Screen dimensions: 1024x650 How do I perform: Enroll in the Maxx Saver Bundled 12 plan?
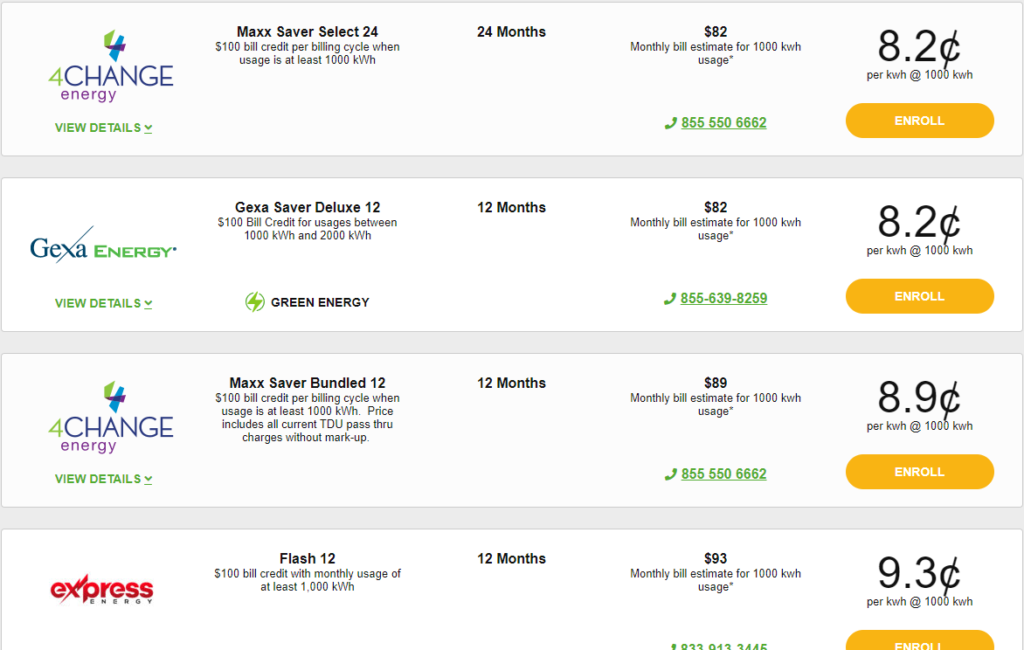(x=920, y=472)
